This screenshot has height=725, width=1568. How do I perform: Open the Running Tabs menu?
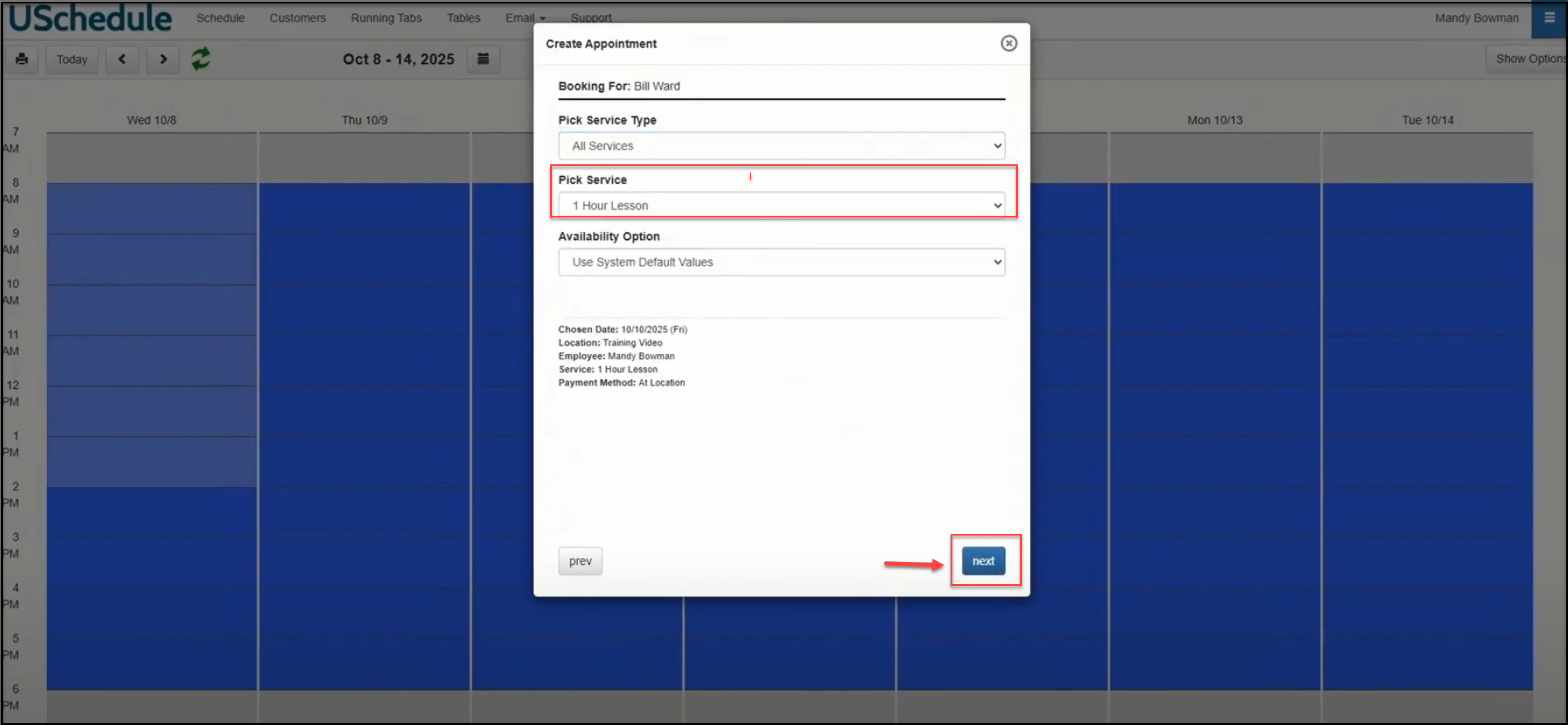386,18
